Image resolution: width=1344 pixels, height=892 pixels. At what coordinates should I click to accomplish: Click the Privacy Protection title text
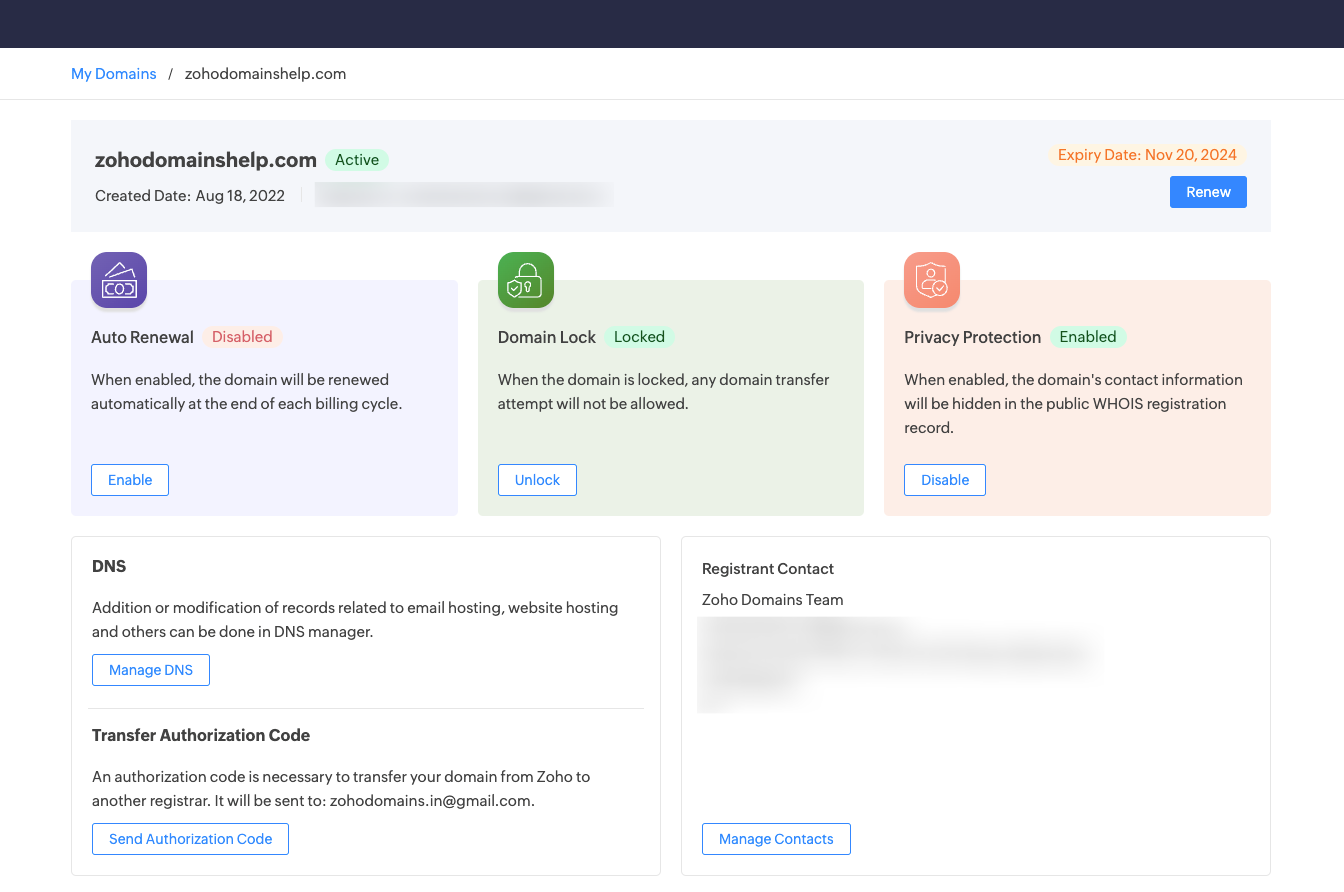tap(973, 337)
